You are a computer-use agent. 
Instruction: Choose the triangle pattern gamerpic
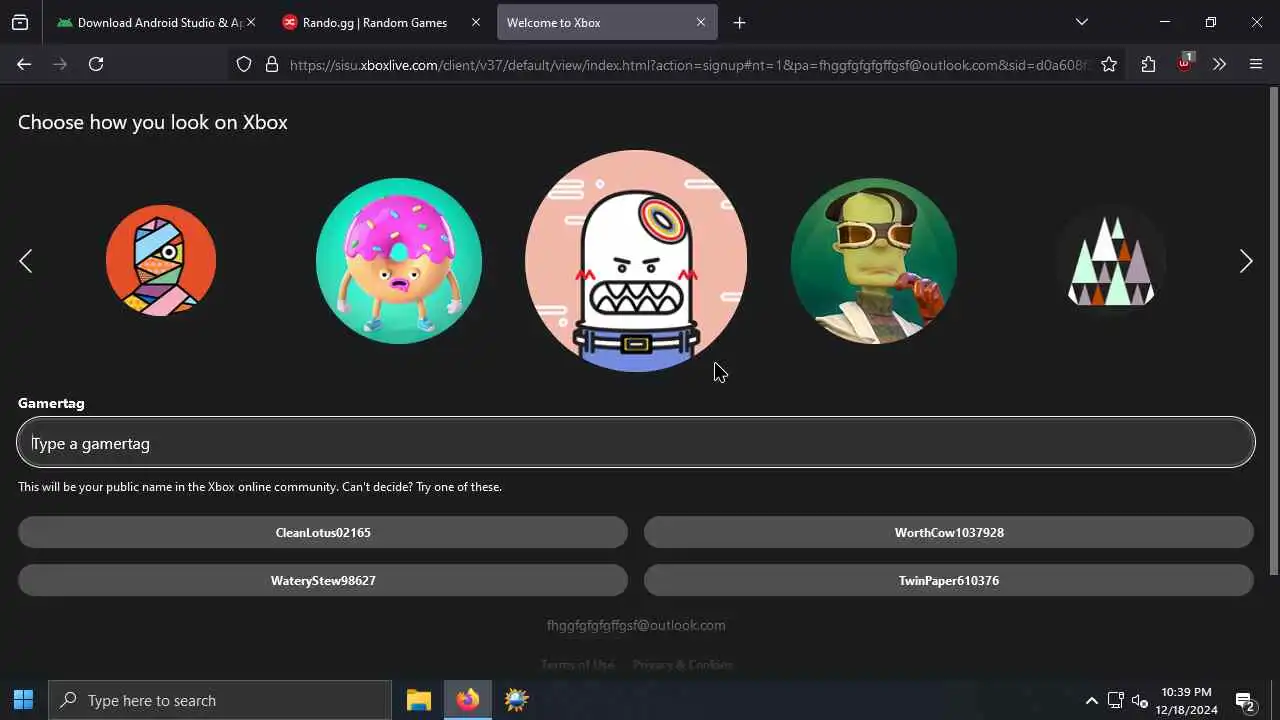coord(1111,261)
